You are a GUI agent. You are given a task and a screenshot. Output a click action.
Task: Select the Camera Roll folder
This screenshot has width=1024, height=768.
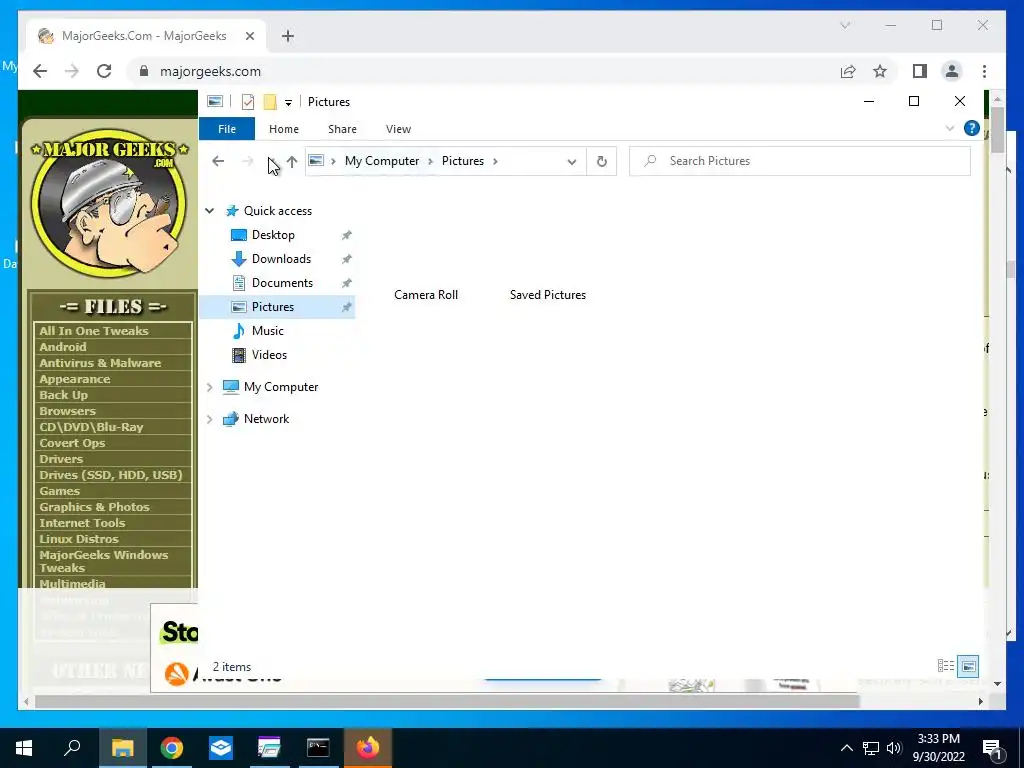pyautogui.click(x=426, y=295)
